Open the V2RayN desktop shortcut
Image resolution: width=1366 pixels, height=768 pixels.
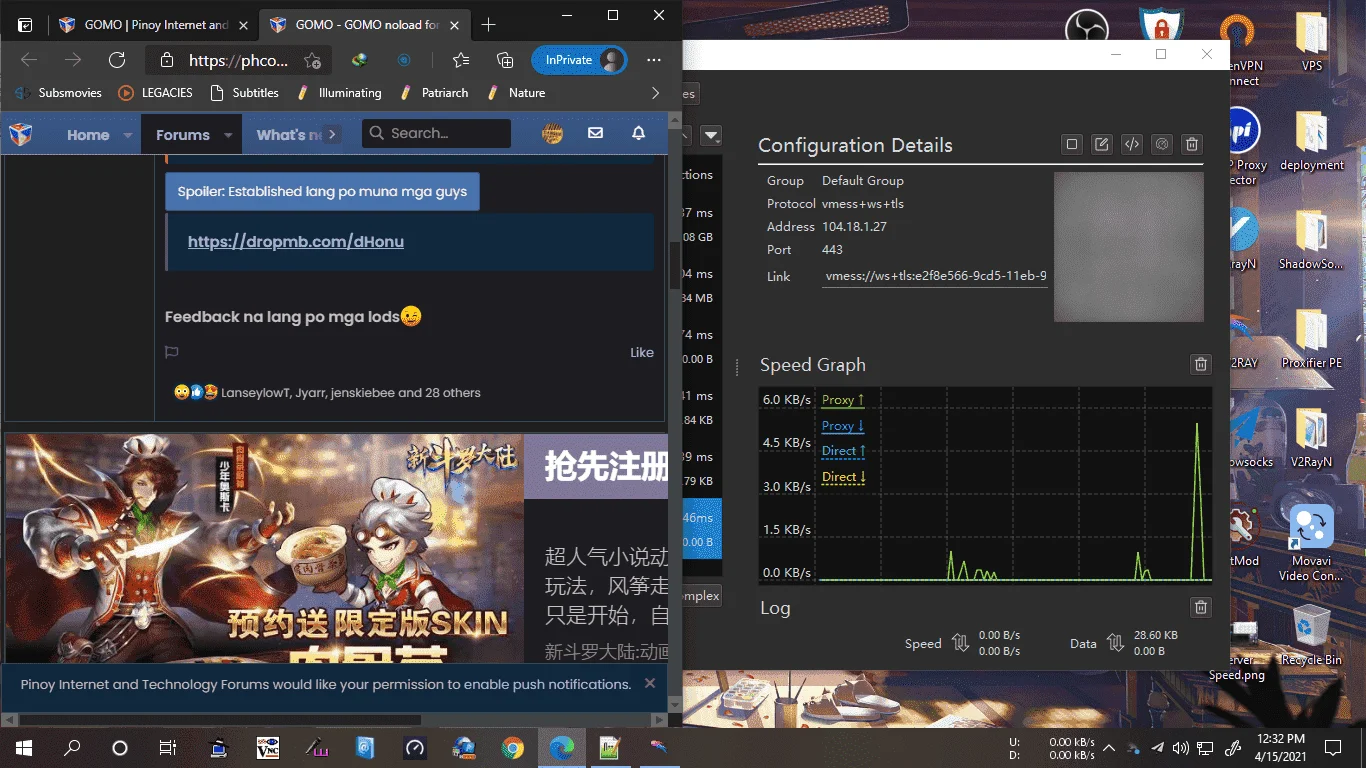click(1311, 438)
